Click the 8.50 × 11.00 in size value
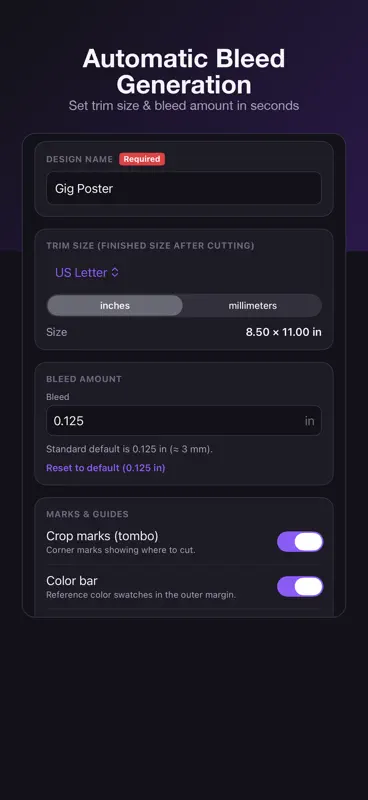368x800 pixels. (283, 332)
